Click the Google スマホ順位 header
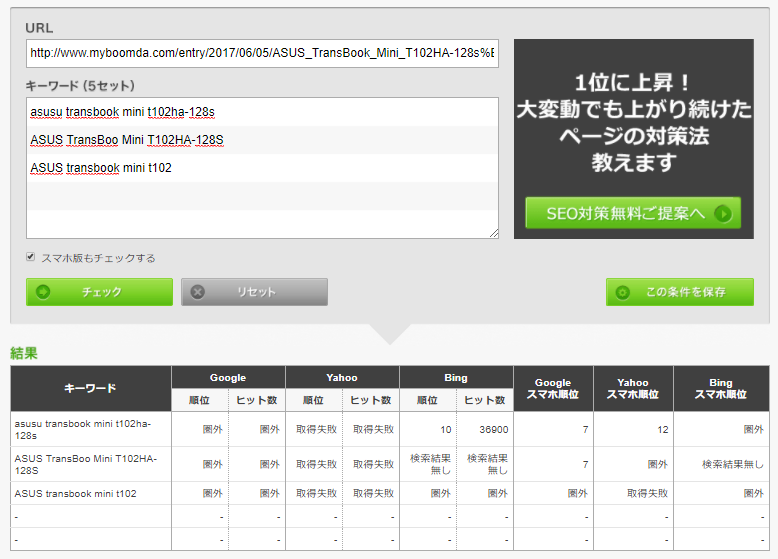This screenshot has width=778, height=559. [553, 388]
